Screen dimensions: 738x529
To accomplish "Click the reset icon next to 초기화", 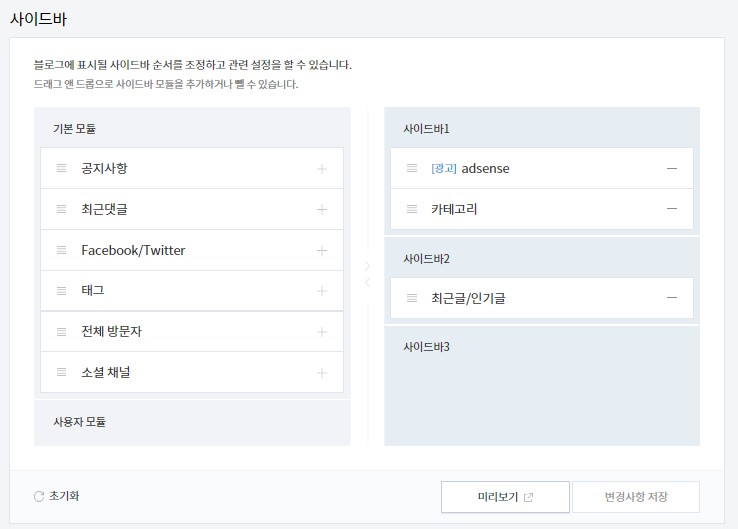I will (39, 497).
